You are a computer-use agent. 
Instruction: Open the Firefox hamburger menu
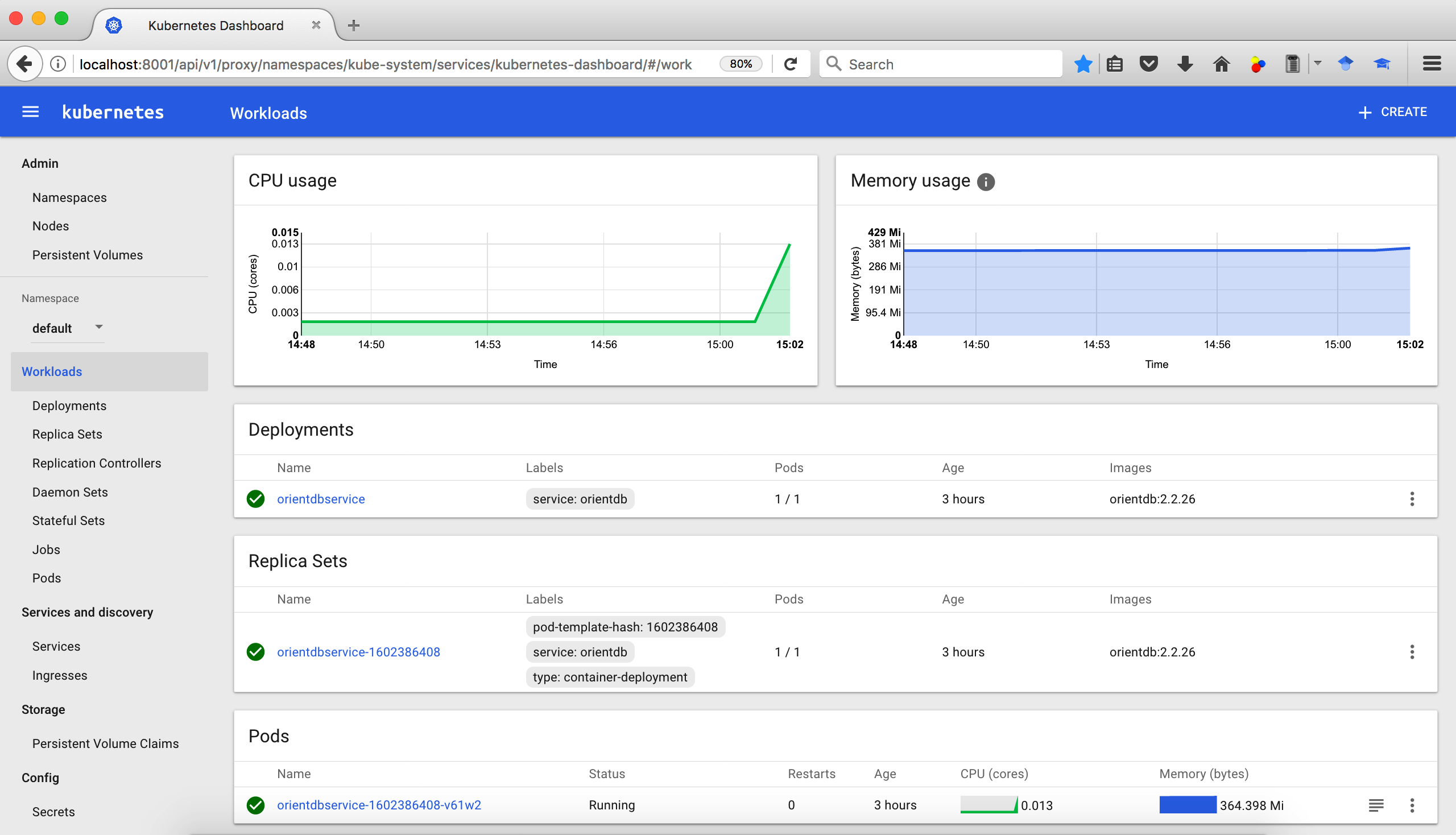pyautogui.click(x=1432, y=64)
